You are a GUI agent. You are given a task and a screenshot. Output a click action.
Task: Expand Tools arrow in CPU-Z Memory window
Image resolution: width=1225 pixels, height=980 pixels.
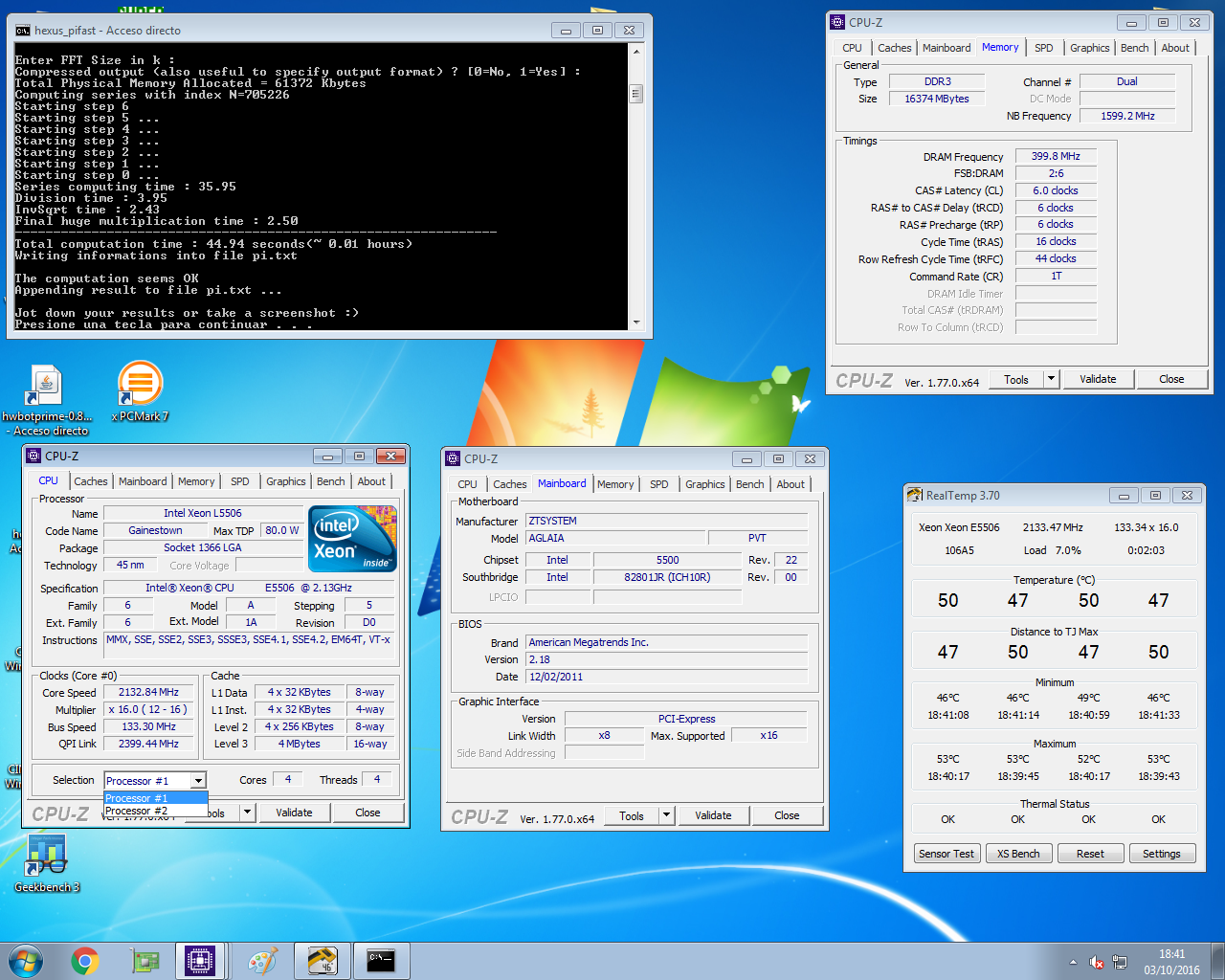1051,379
